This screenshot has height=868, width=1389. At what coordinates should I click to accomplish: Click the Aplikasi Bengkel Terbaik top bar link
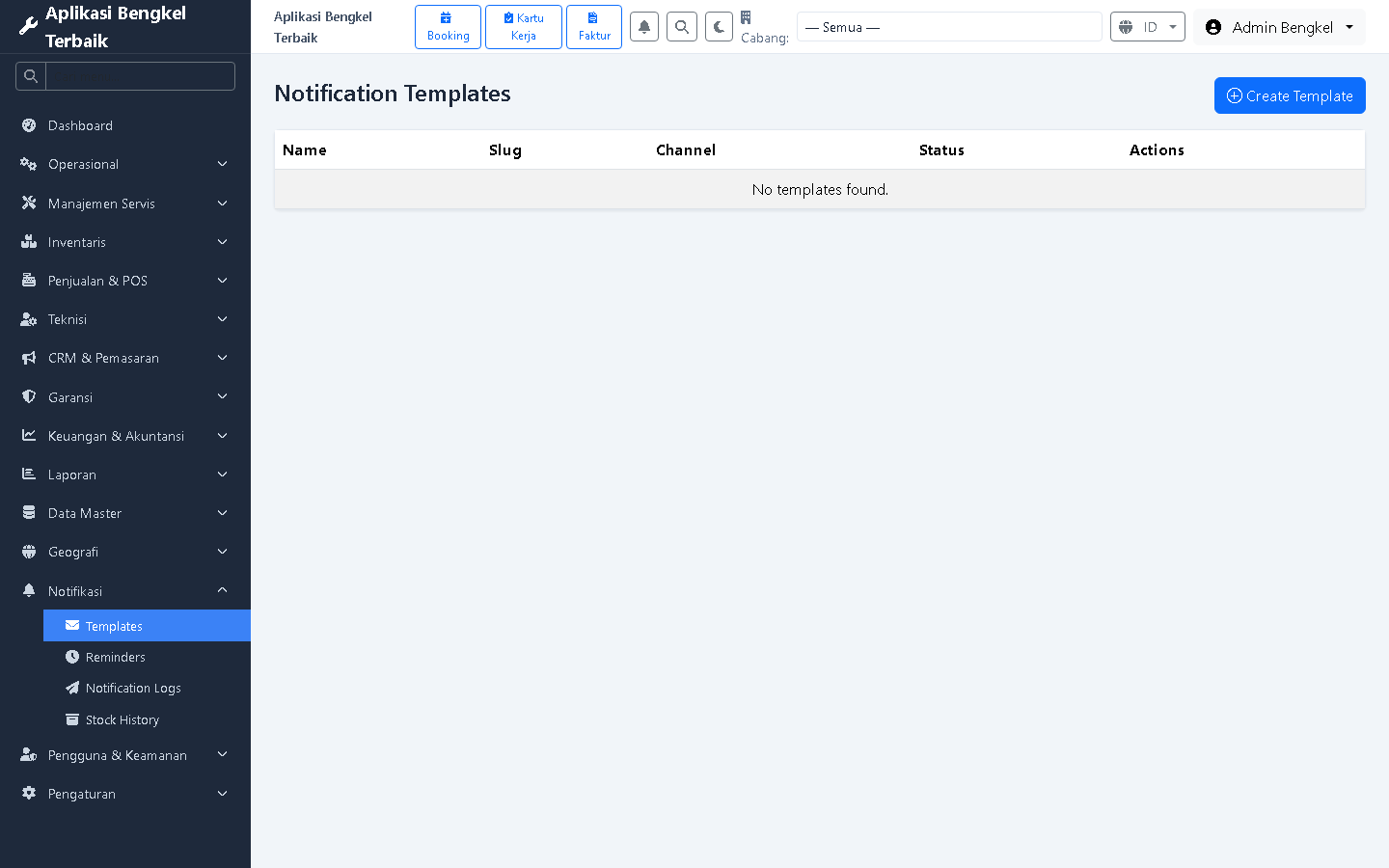click(x=323, y=27)
